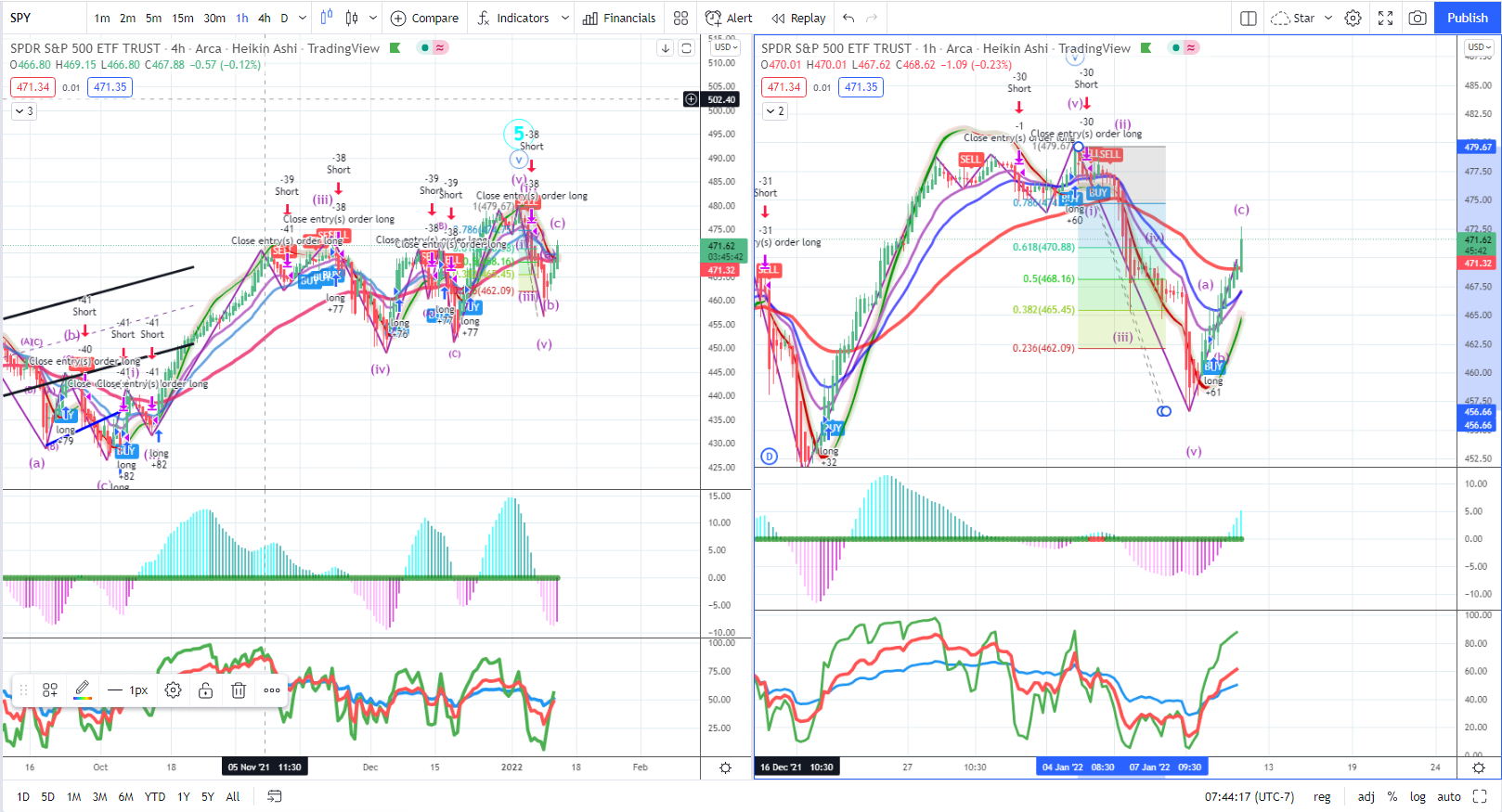Image resolution: width=1502 pixels, height=812 pixels.
Task: Switch to the 4h timeframe
Action: pos(265,18)
